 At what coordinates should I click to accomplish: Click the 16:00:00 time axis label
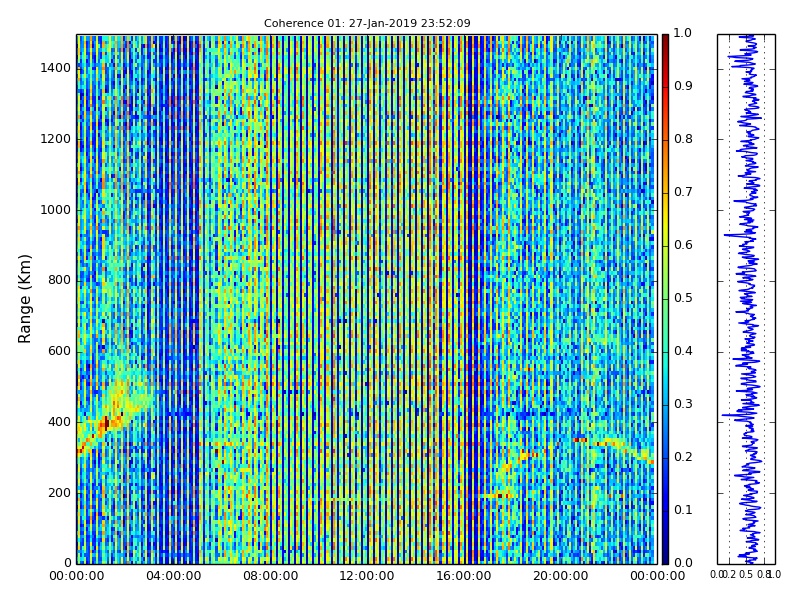tap(464, 576)
